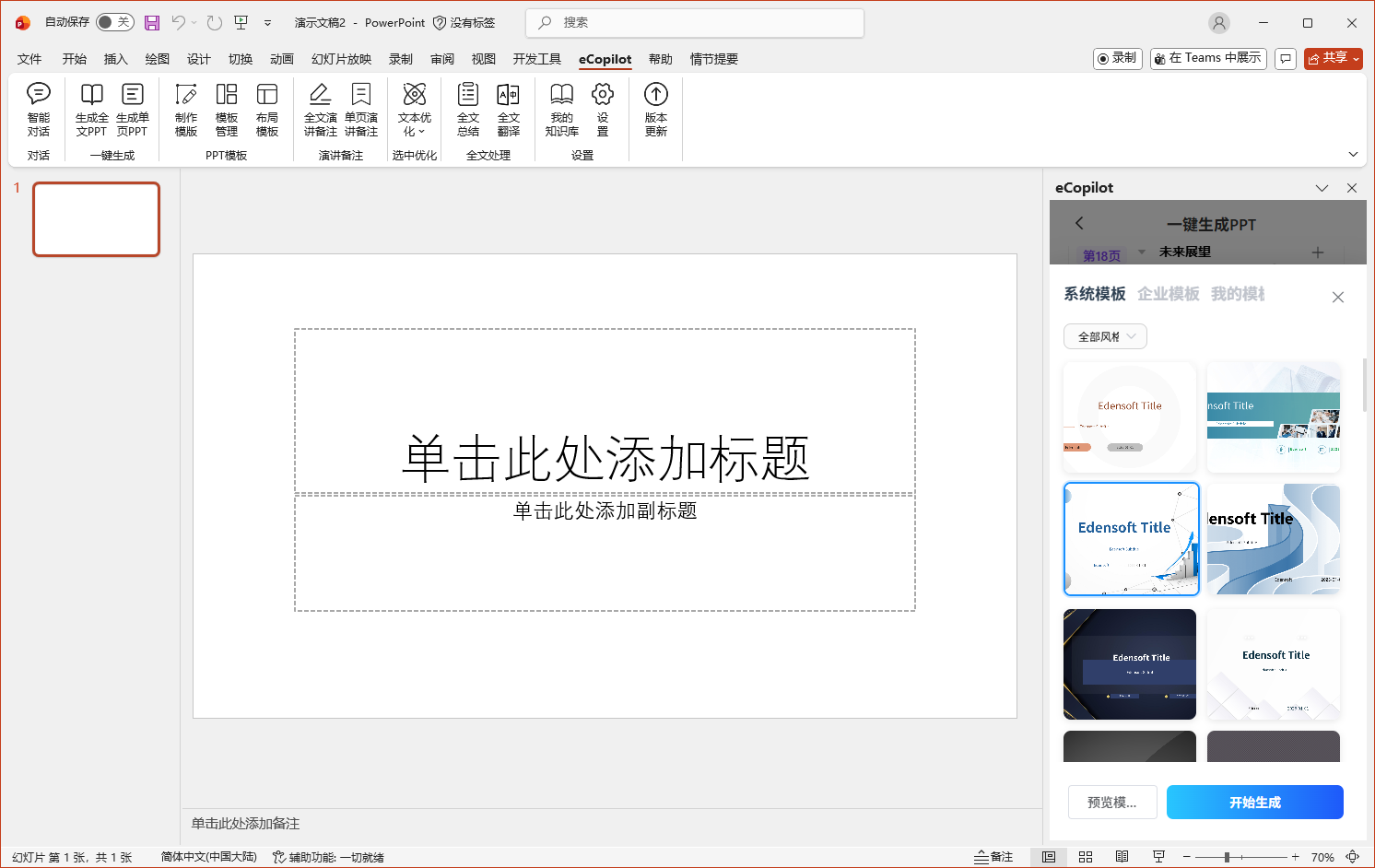Screen dimensions: 1375x868
Task: Click the 开始生成 generate button
Action: tap(1254, 802)
